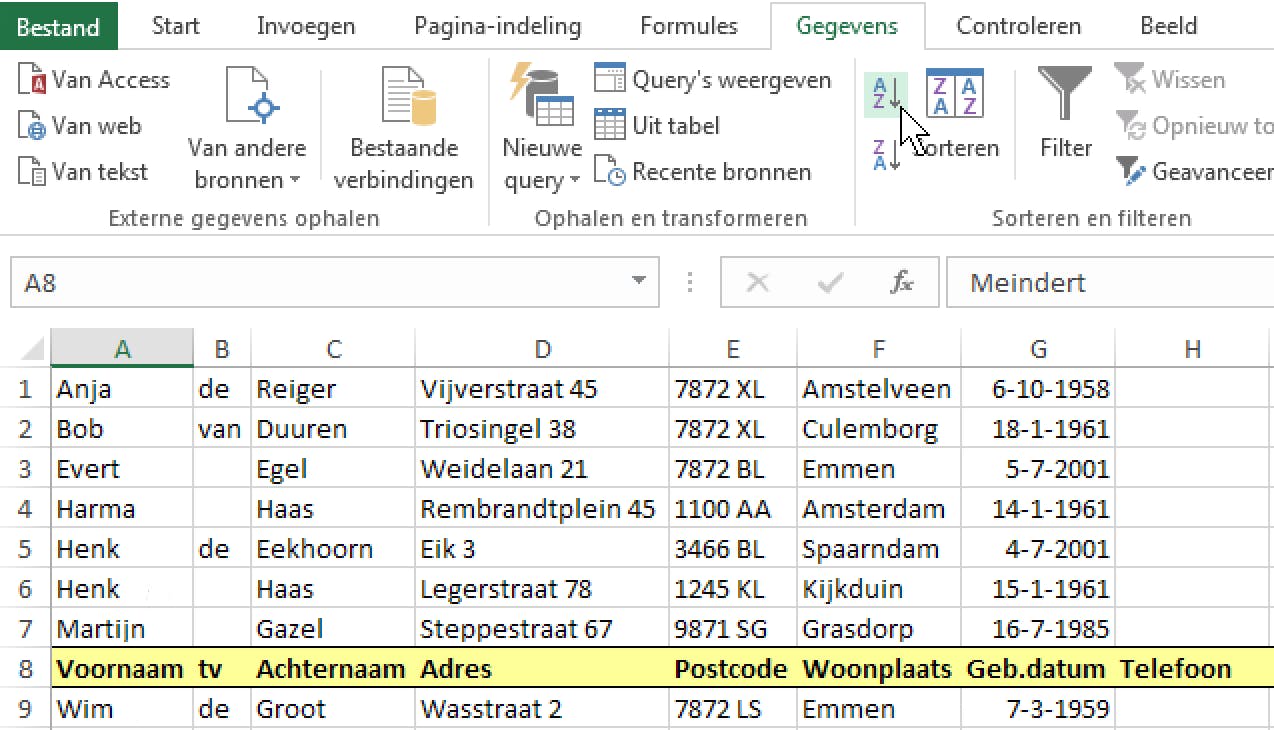The image size is (1274, 730).
Task: Open the Name Box dropdown arrow
Action: tap(639, 283)
